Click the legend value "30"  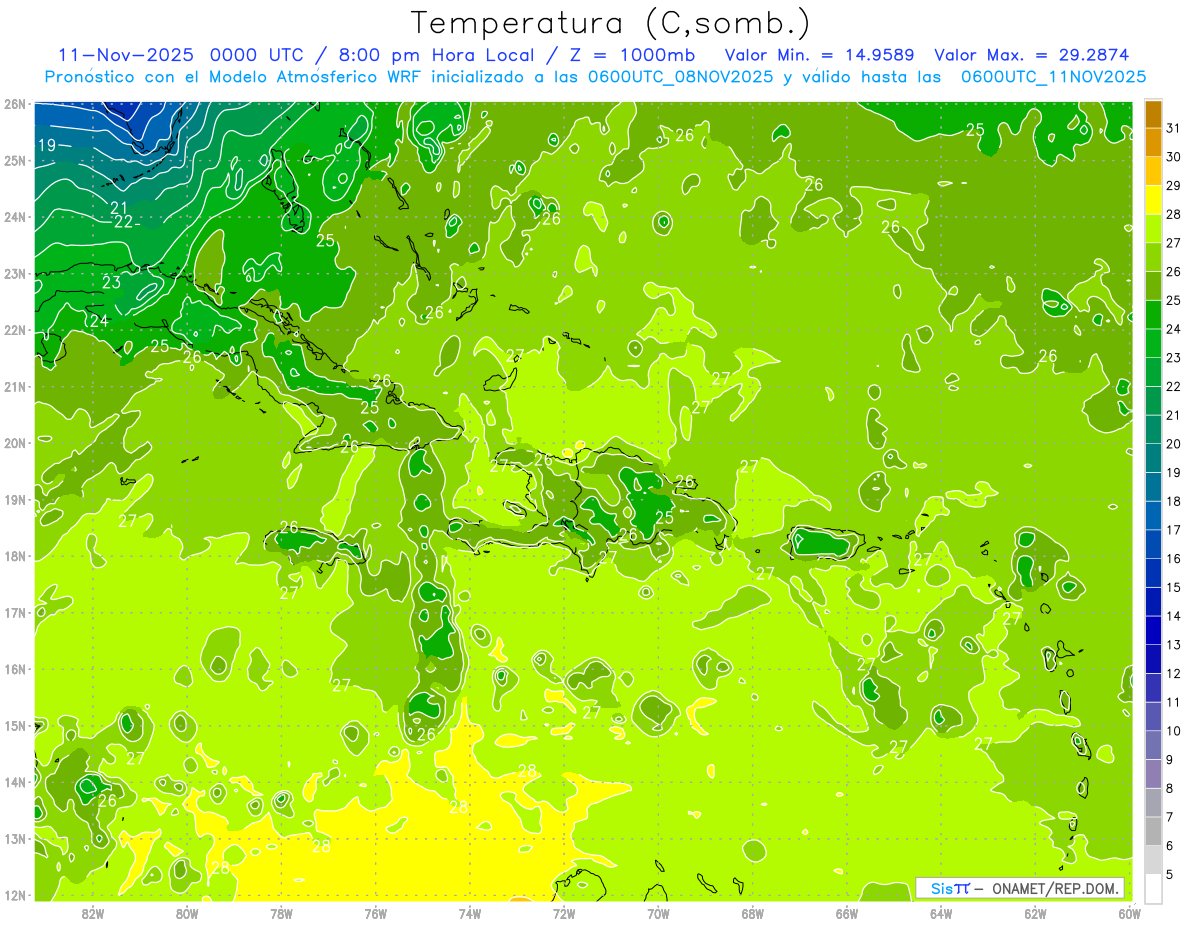click(x=1174, y=157)
